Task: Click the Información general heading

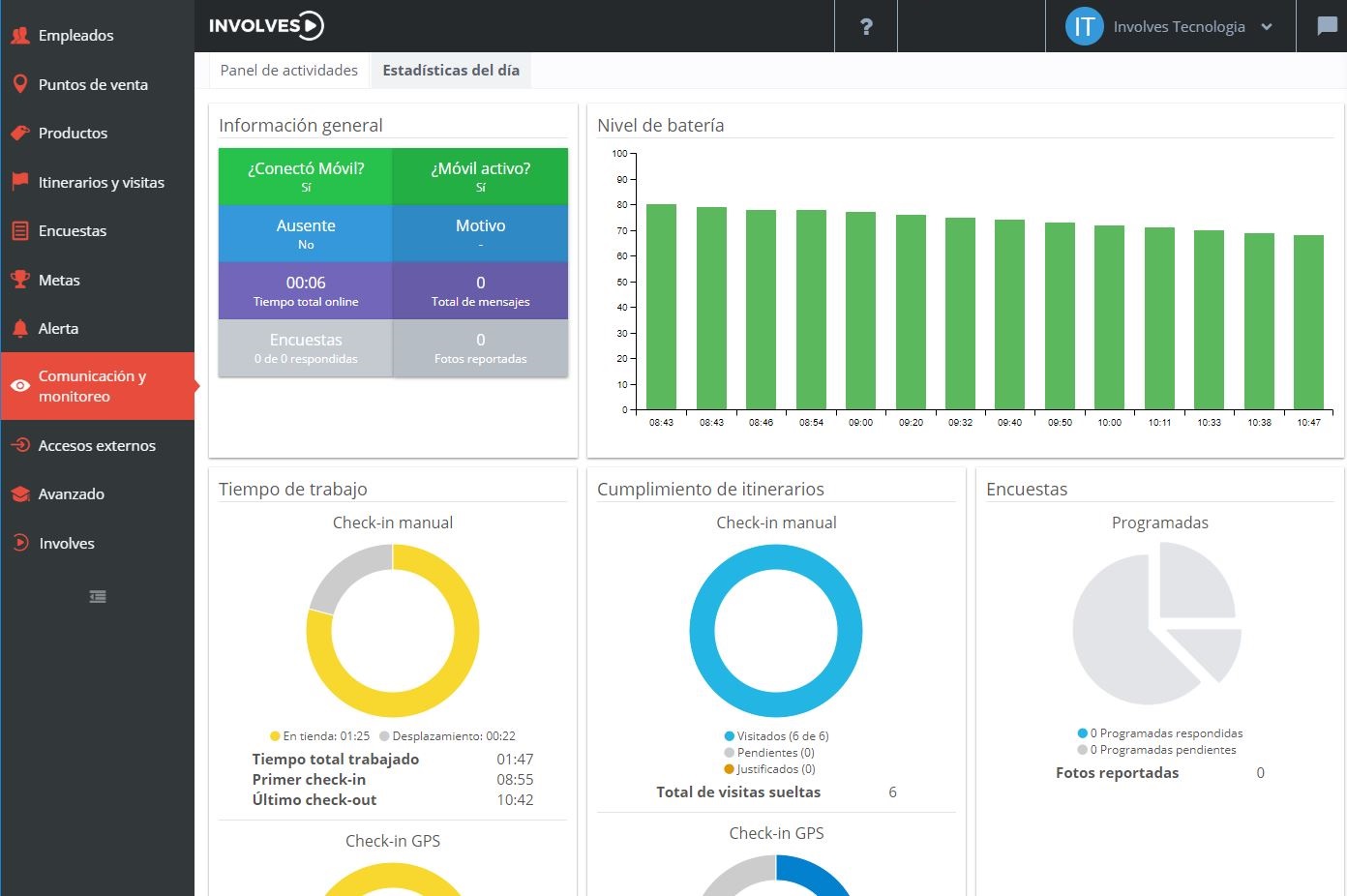Action: (301, 125)
